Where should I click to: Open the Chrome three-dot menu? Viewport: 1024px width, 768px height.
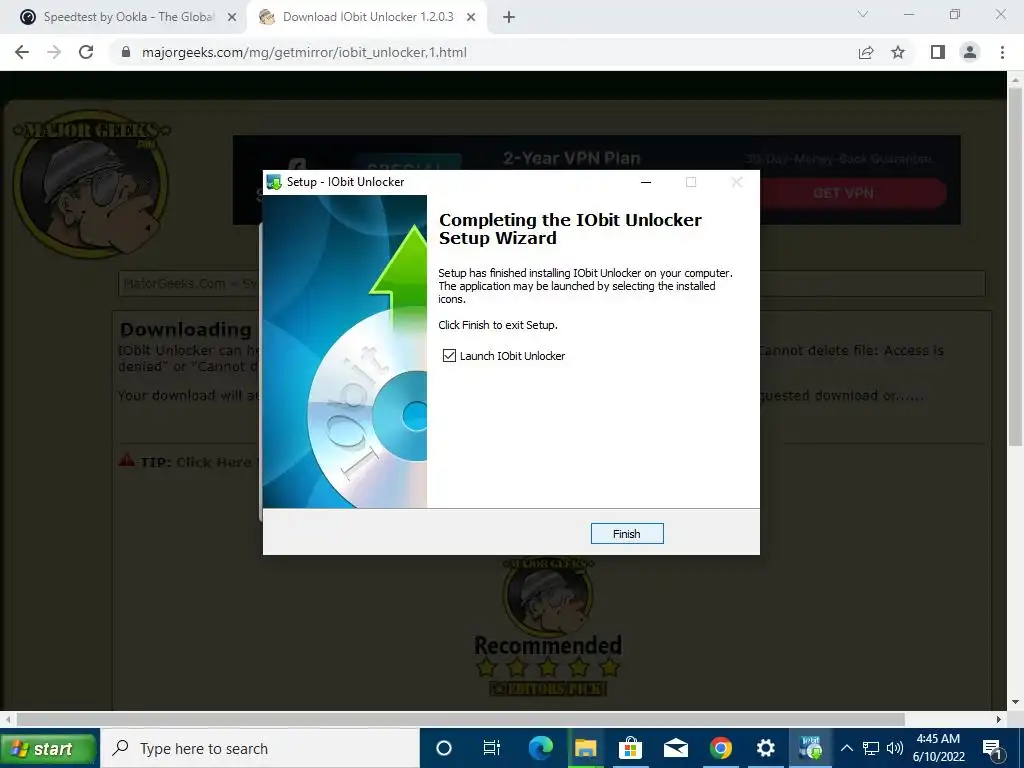1002,52
